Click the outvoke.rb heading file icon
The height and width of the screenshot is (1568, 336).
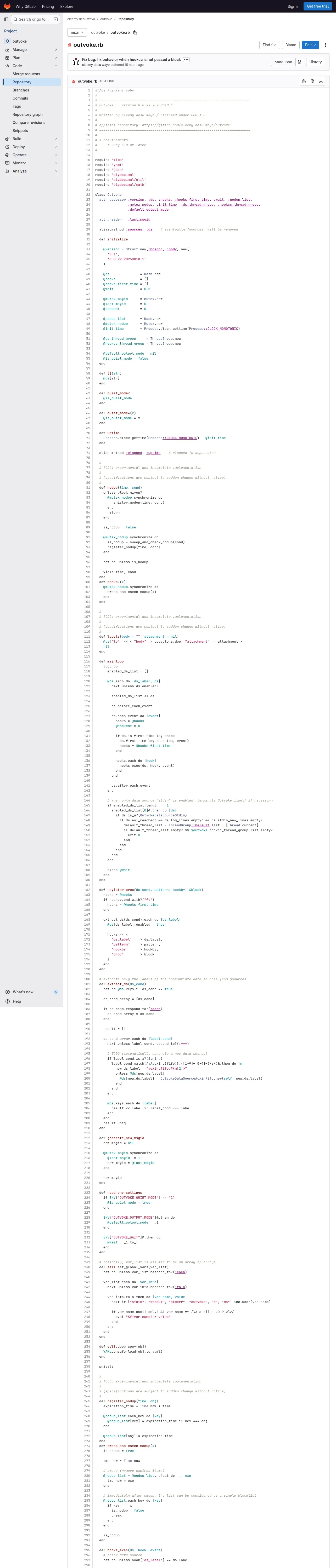(70, 45)
